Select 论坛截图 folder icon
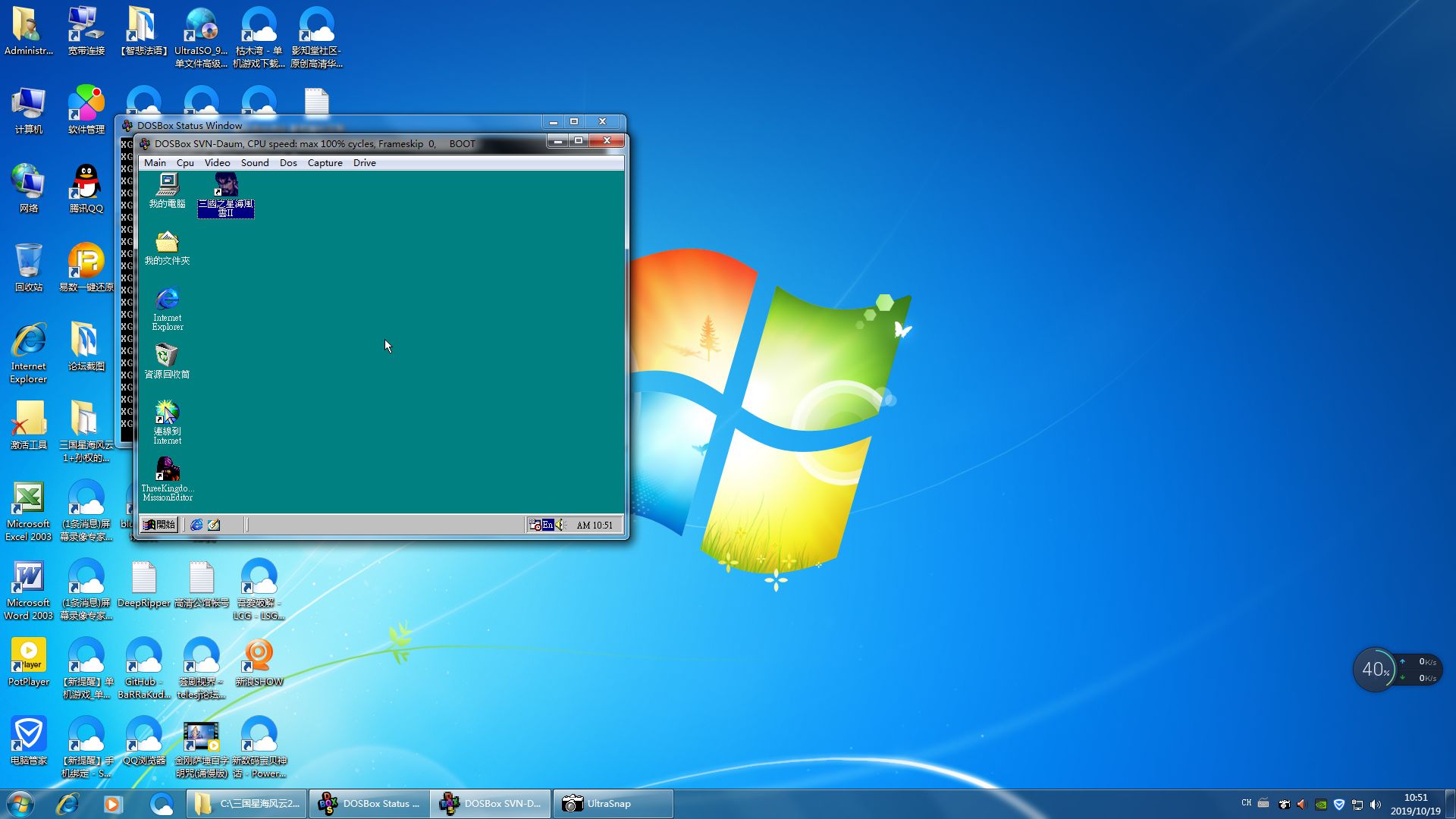This screenshot has width=1456, height=819. (86, 347)
